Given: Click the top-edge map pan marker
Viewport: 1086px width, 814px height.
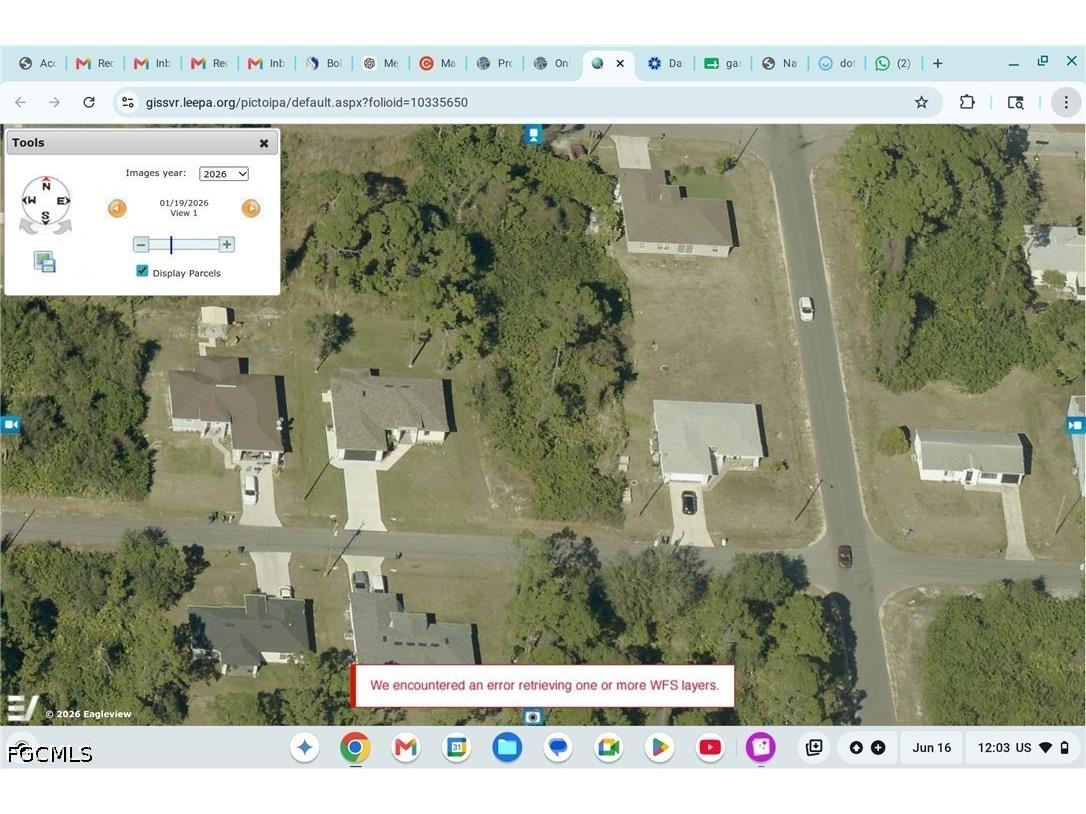Looking at the screenshot, I should pyautogui.click(x=533, y=134).
